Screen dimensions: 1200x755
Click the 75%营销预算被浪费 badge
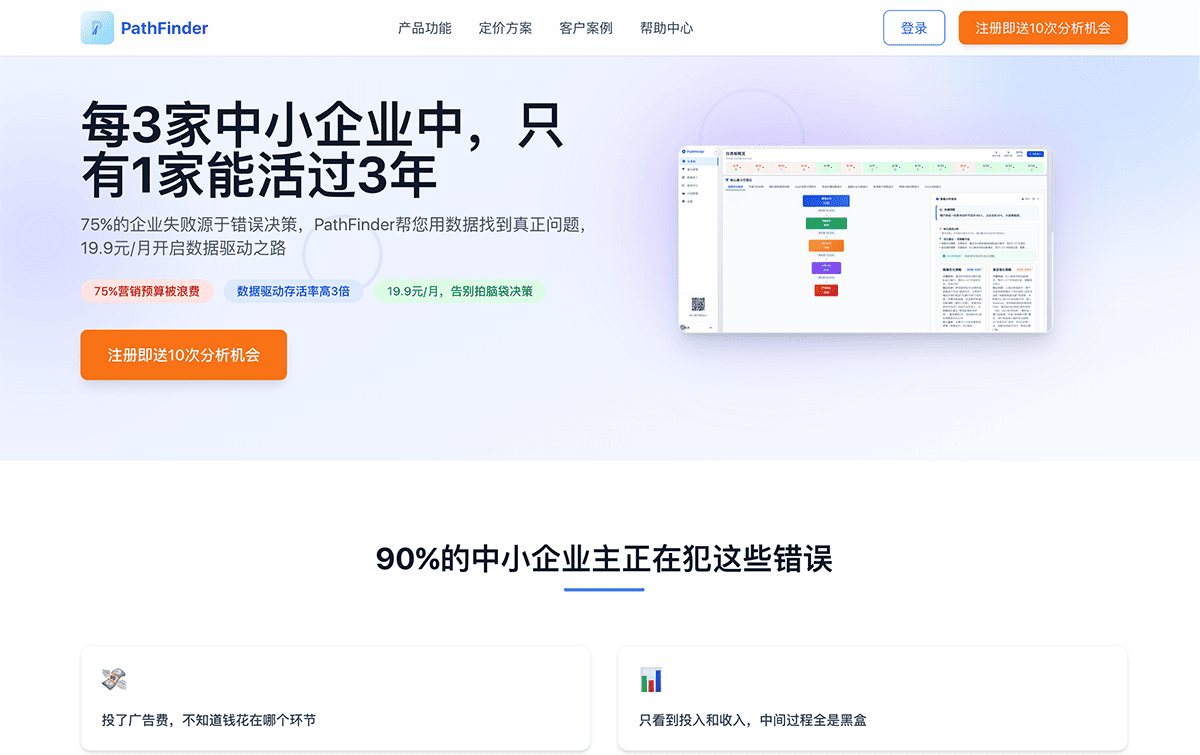pyautogui.click(x=147, y=291)
